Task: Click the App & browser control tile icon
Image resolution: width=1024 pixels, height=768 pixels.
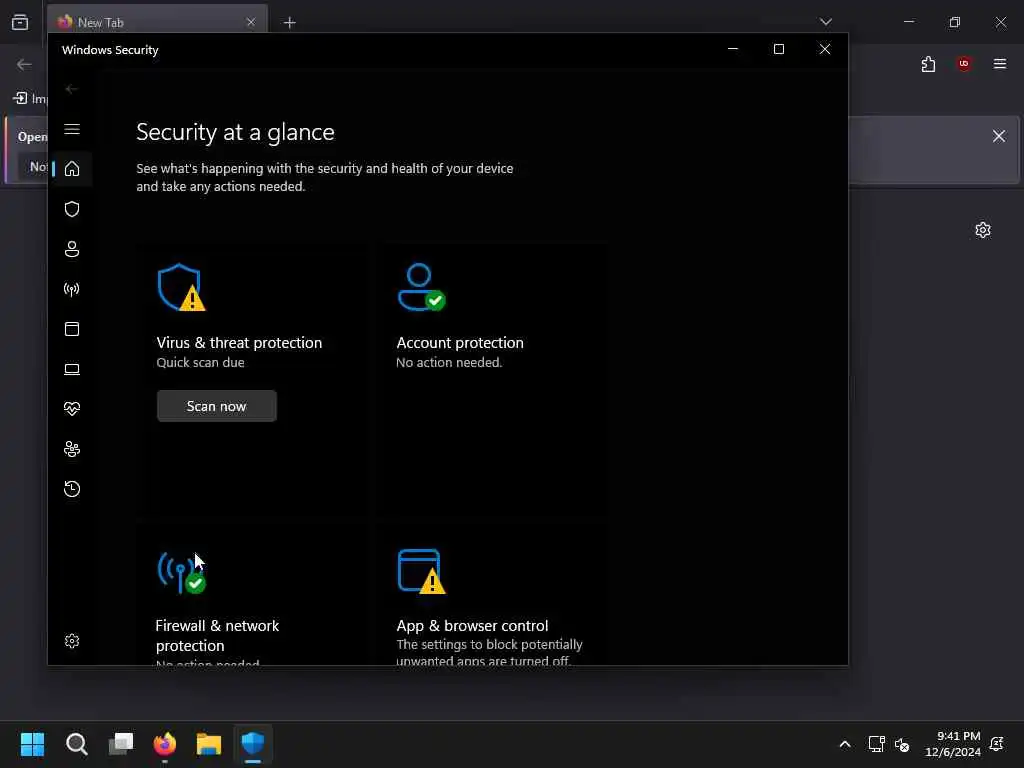Action: (x=421, y=572)
